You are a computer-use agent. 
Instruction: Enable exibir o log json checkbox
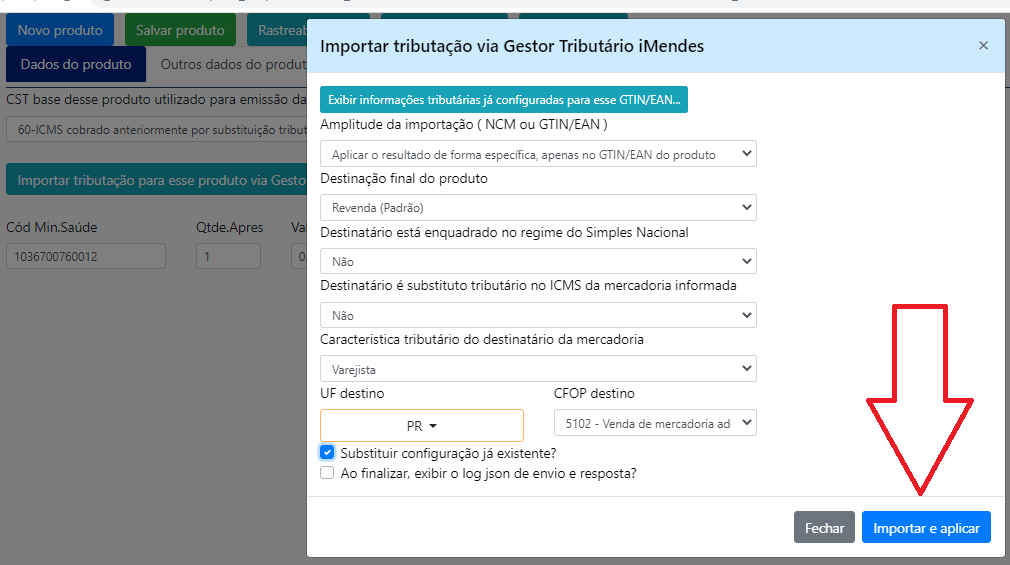click(327, 473)
